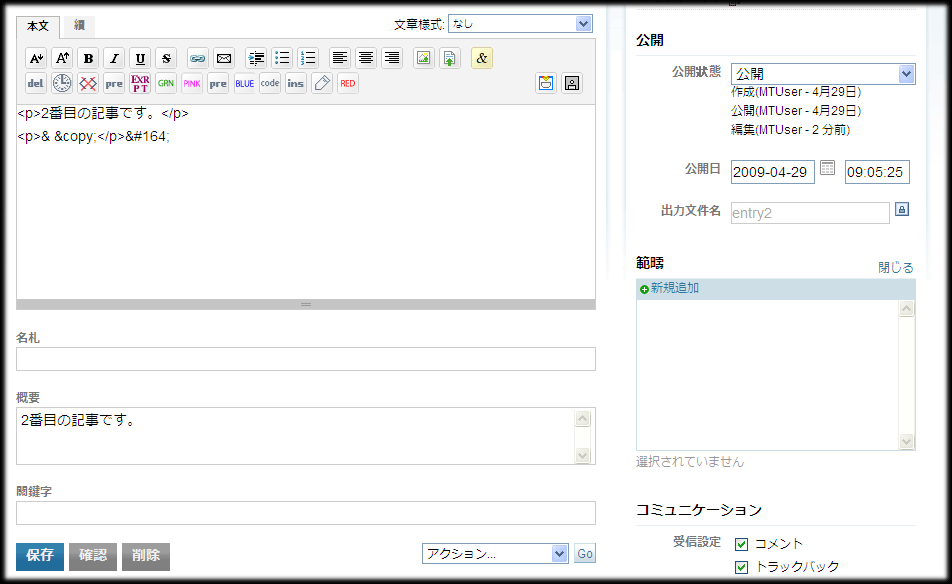
Task: Click into the 名札 input field
Action: coord(305,359)
